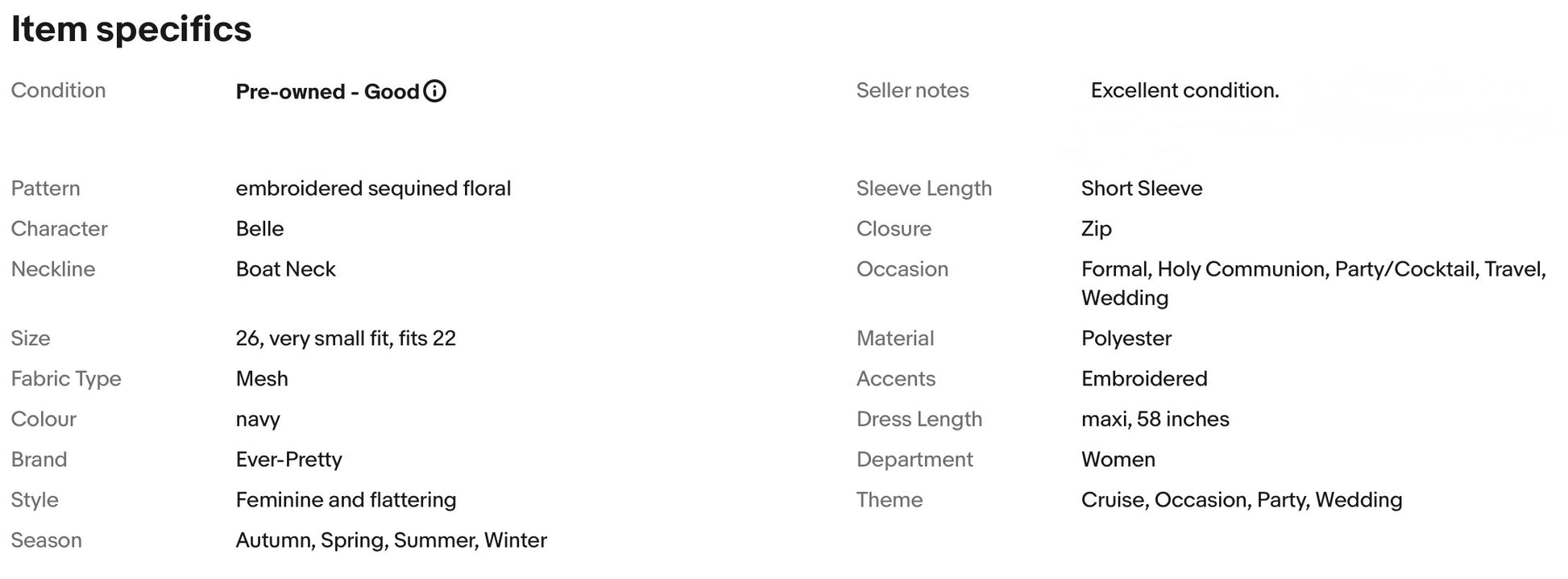Click the Zip closure value
This screenshot has height=579, width=1568.
(x=1097, y=229)
